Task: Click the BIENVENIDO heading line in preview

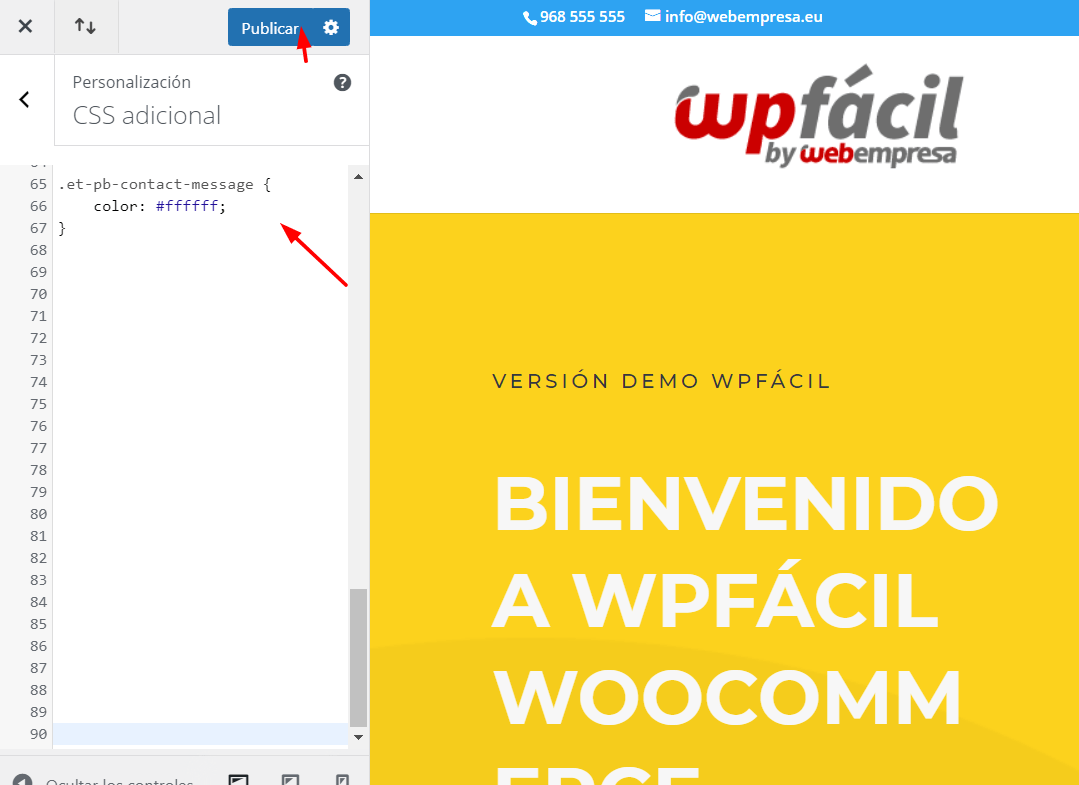Action: 746,504
